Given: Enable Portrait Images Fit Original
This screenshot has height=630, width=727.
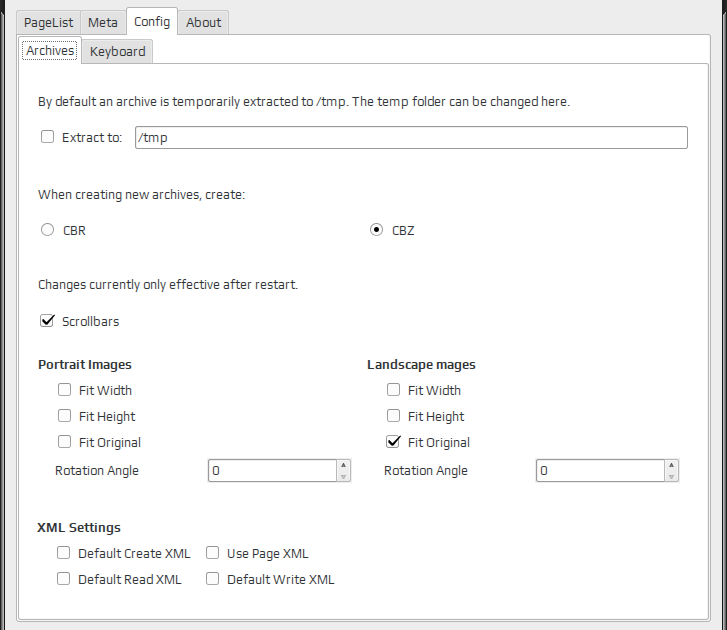Looking at the screenshot, I should point(64,442).
